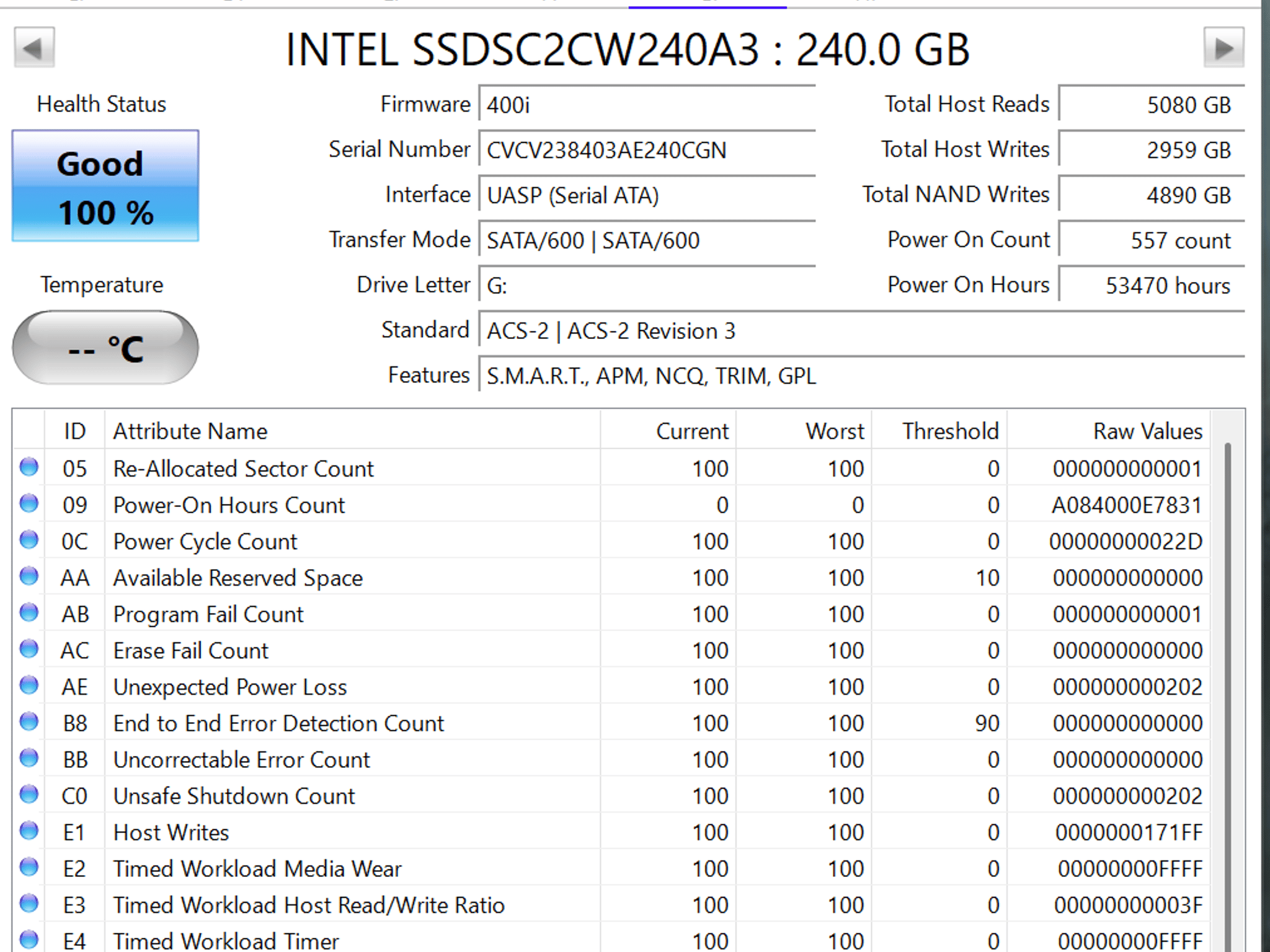This screenshot has height=952, width=1270.
Task: Click status dot for Available Reserved Space
Action: tap(29, 576)
